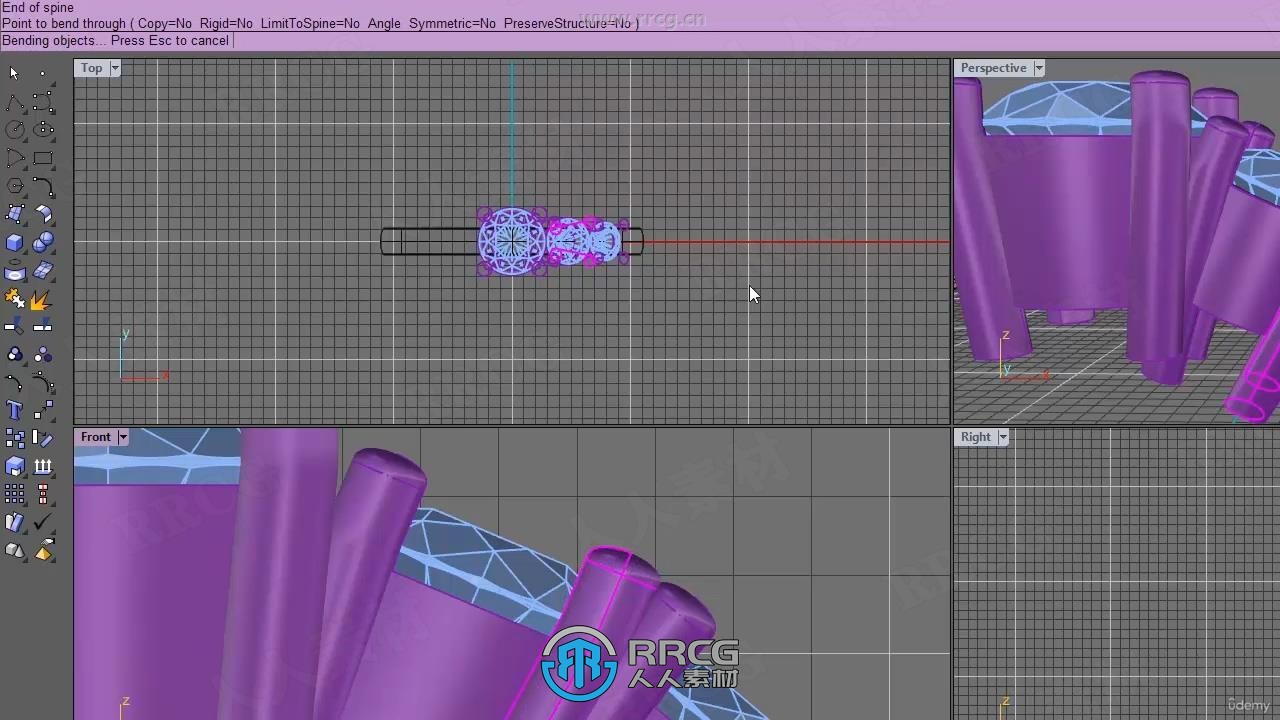
Task: Select the single Point tool
Action: click(43, 73)
